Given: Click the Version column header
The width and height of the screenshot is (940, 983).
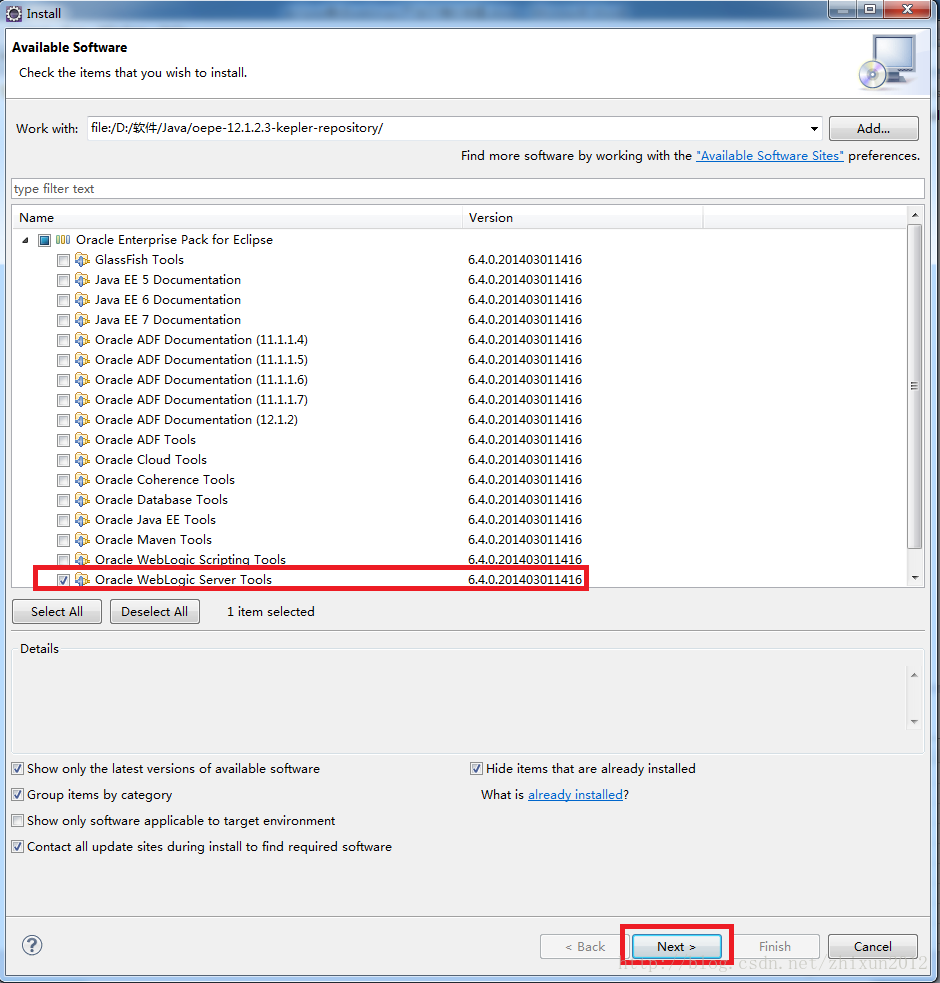Looking at the screenshot, I should point(583,218).
